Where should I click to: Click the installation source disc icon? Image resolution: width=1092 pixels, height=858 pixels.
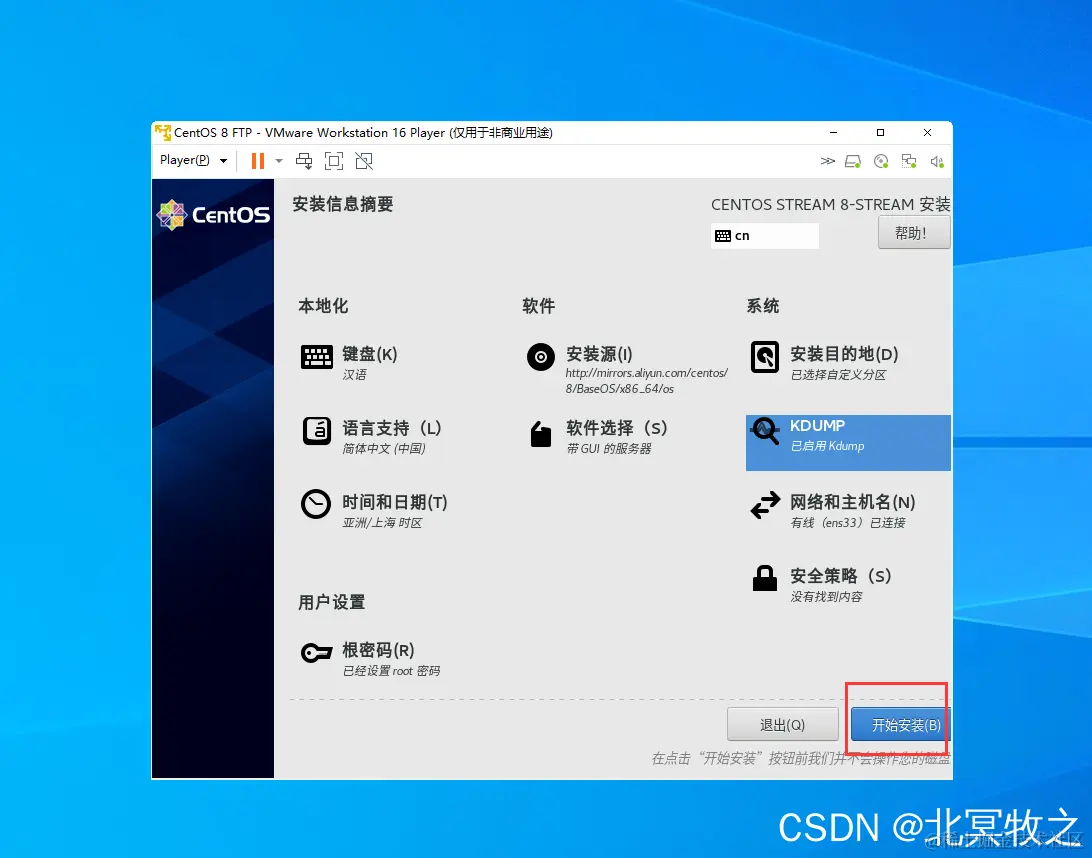[x=541, y=357]
